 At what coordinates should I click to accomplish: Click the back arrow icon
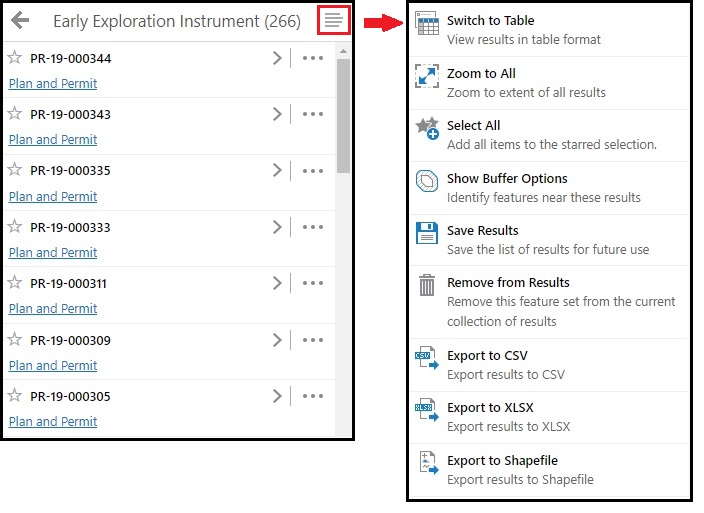click(x=20, y=20)
